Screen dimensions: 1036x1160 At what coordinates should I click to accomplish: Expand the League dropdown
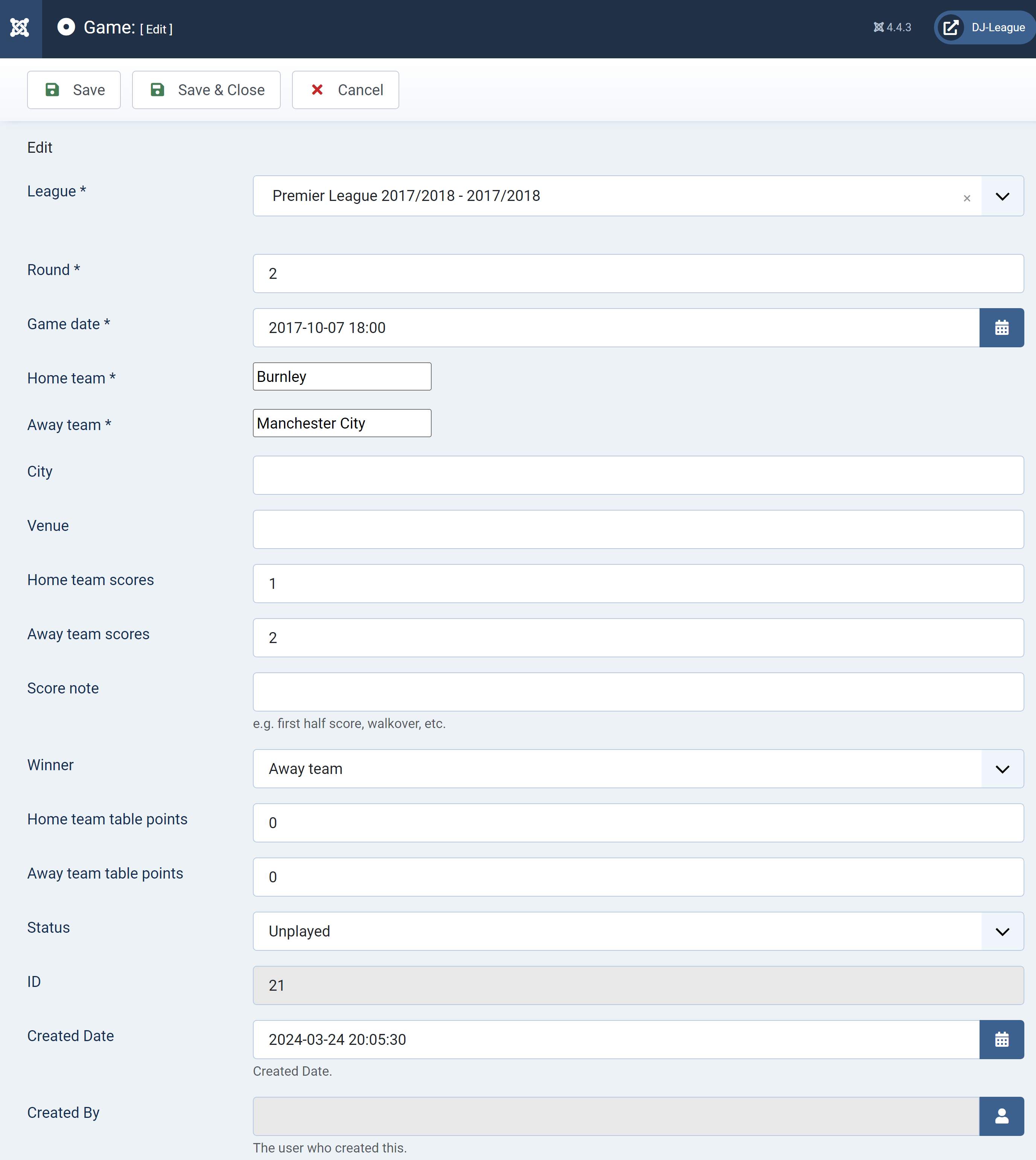pyautogui.click(x=1002, y=196)
